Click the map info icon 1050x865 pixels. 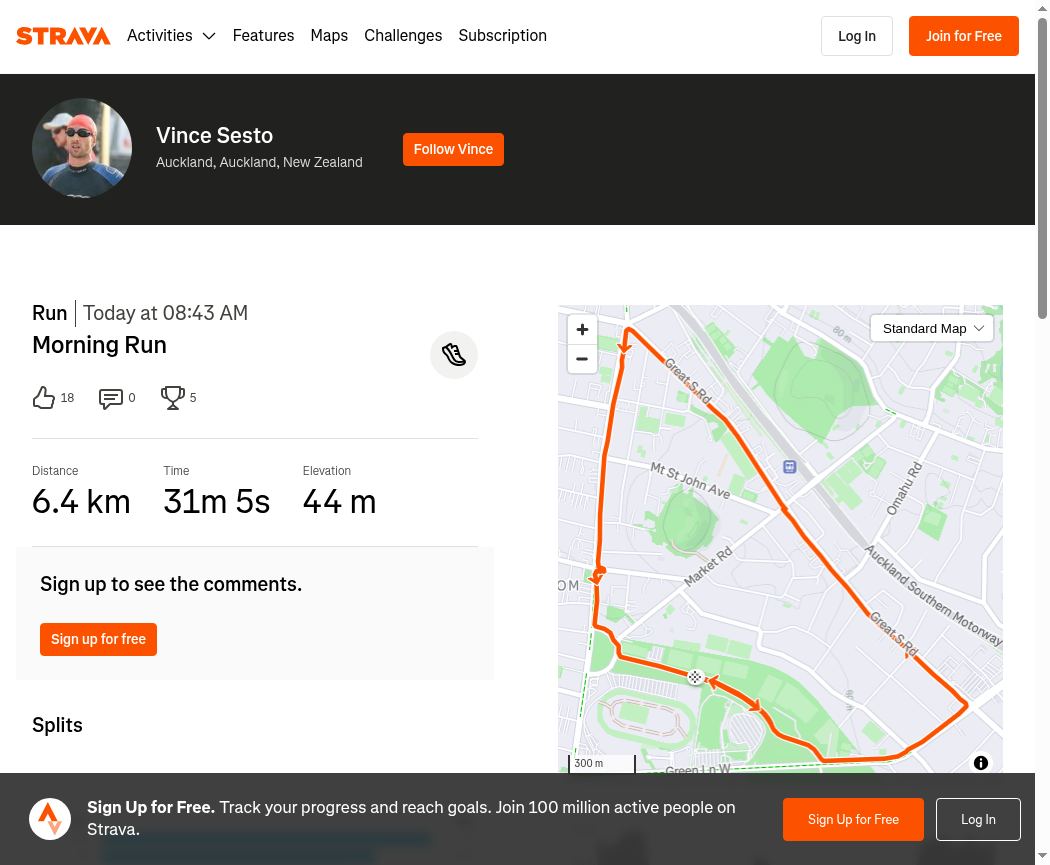click(981, 763)
